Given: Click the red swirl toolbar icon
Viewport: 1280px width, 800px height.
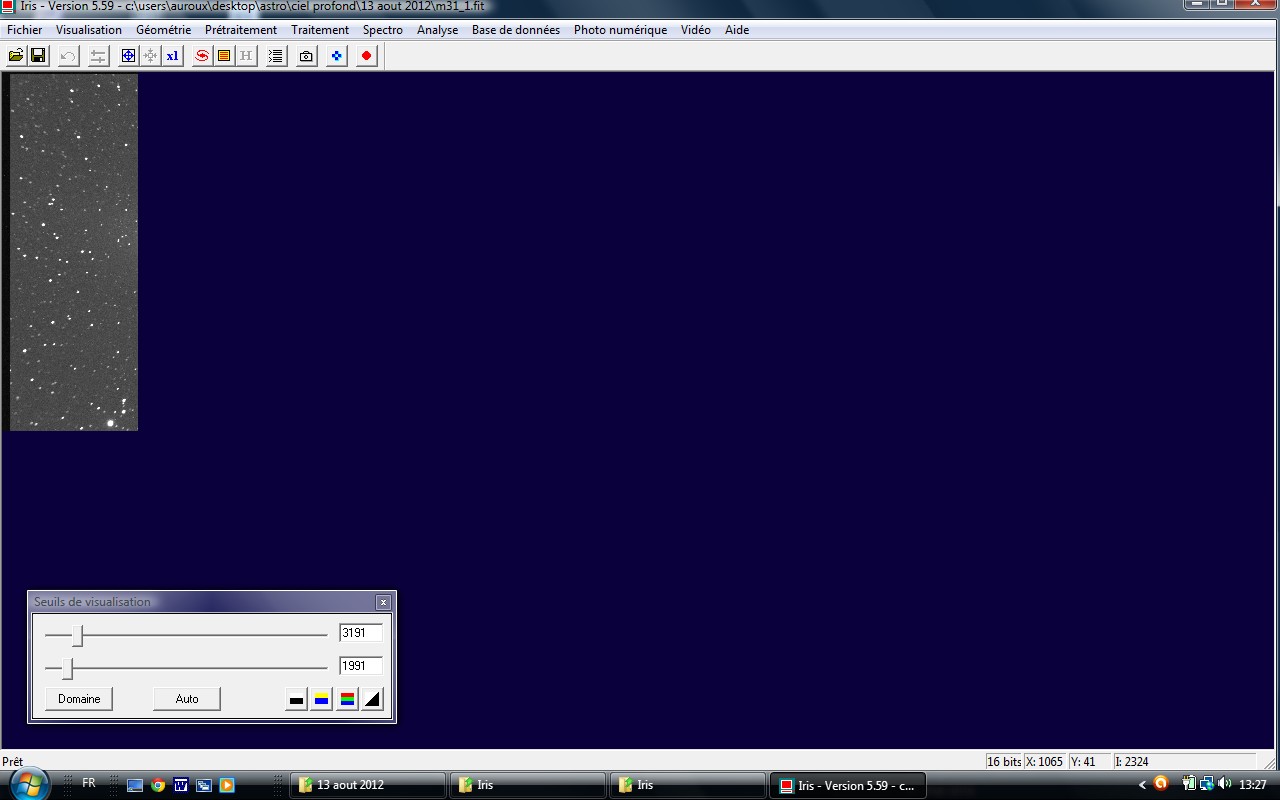Looking at the screenshot, I should point(202,56).
